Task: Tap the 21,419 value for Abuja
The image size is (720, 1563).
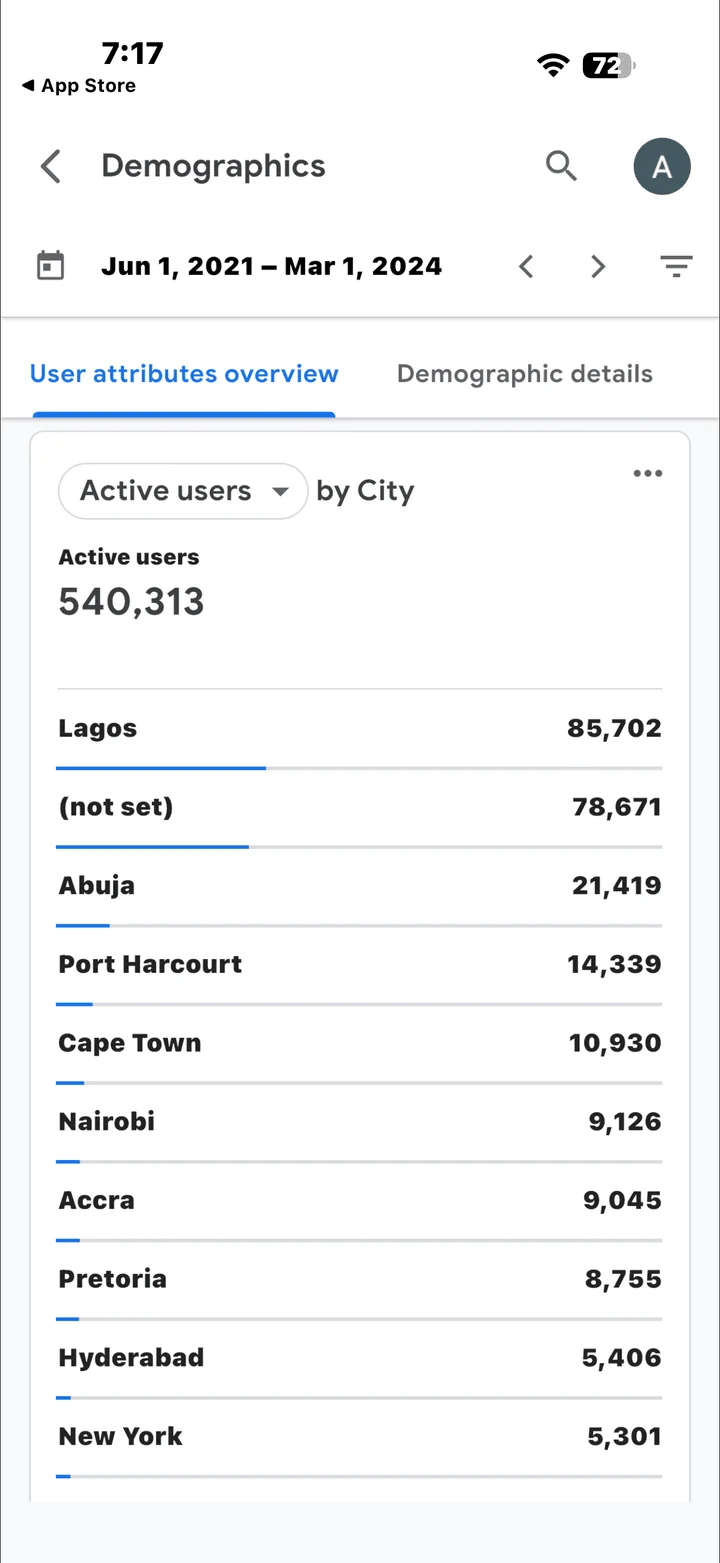Action: click(x=617, y=886)
